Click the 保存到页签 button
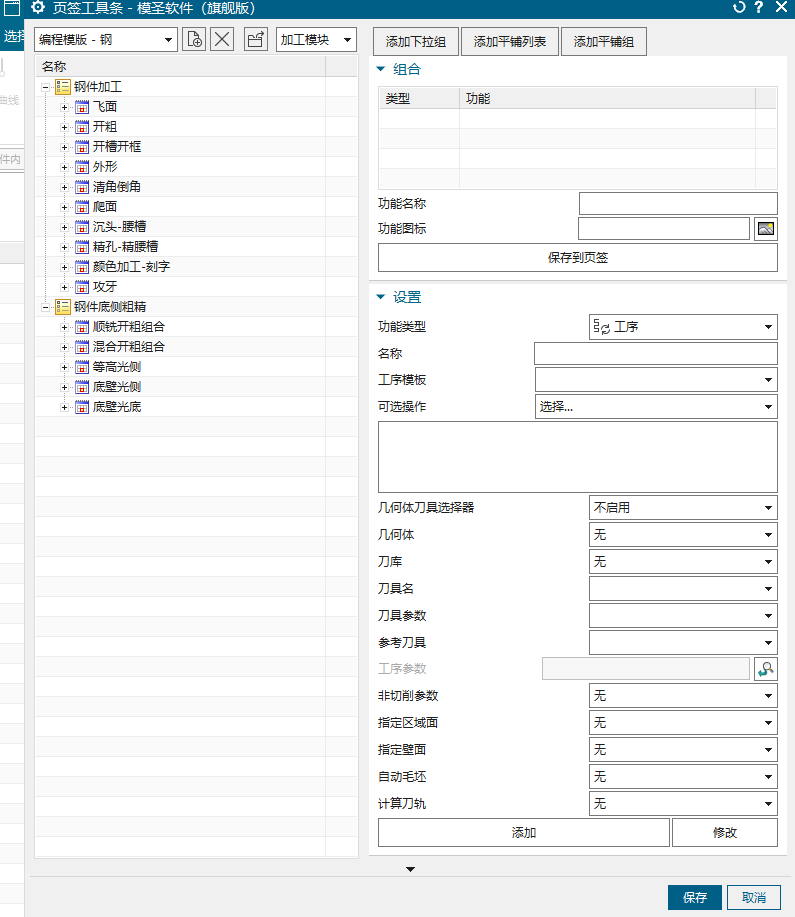The height and width of the screenshot is (917, 795). point(578,257)
